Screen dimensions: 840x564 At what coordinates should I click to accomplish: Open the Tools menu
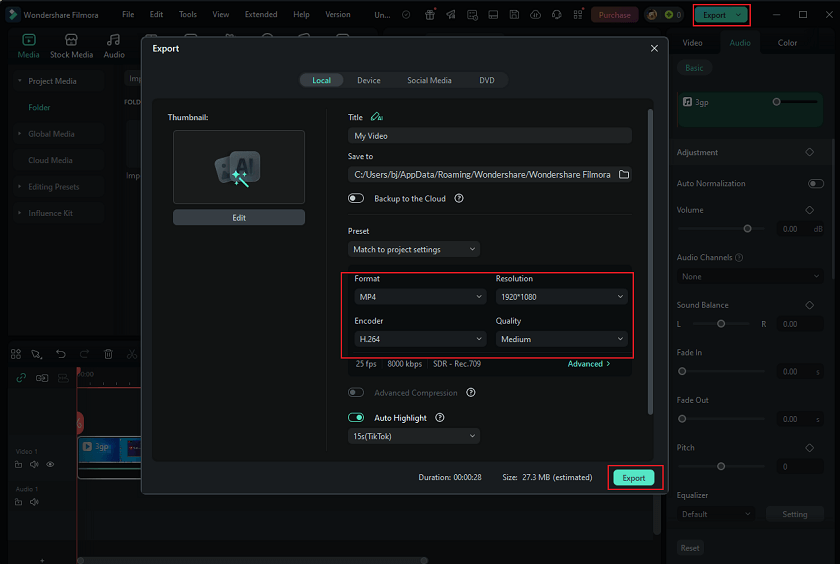pyautogui.click(x=188, y=14)
